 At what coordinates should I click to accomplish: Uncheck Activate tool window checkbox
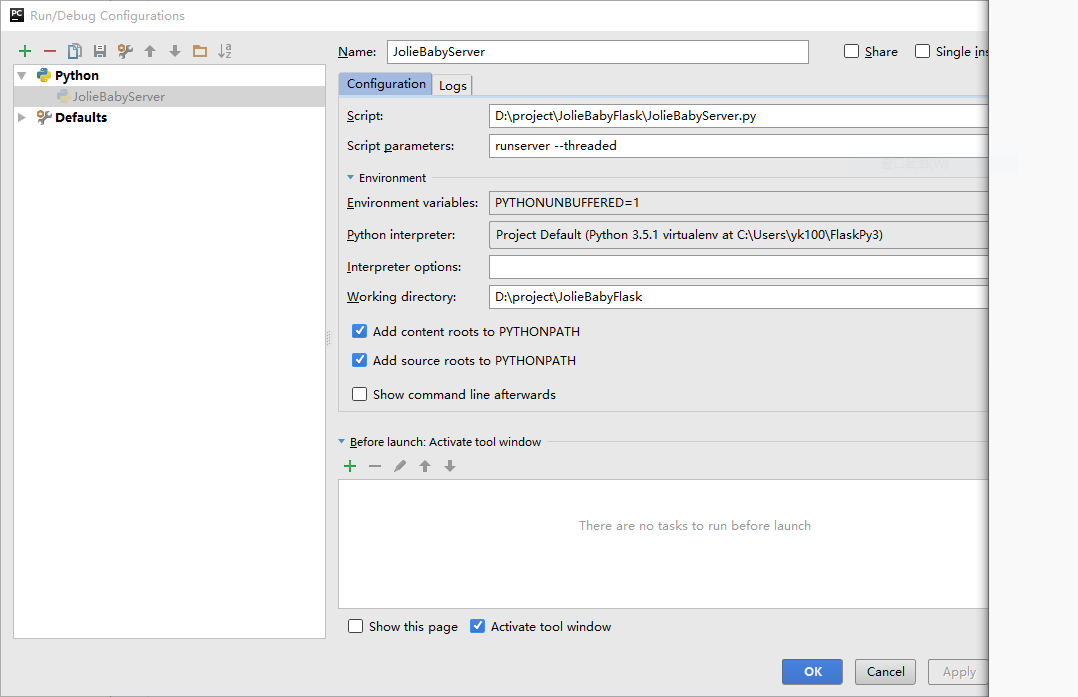[x=478, y=626]
